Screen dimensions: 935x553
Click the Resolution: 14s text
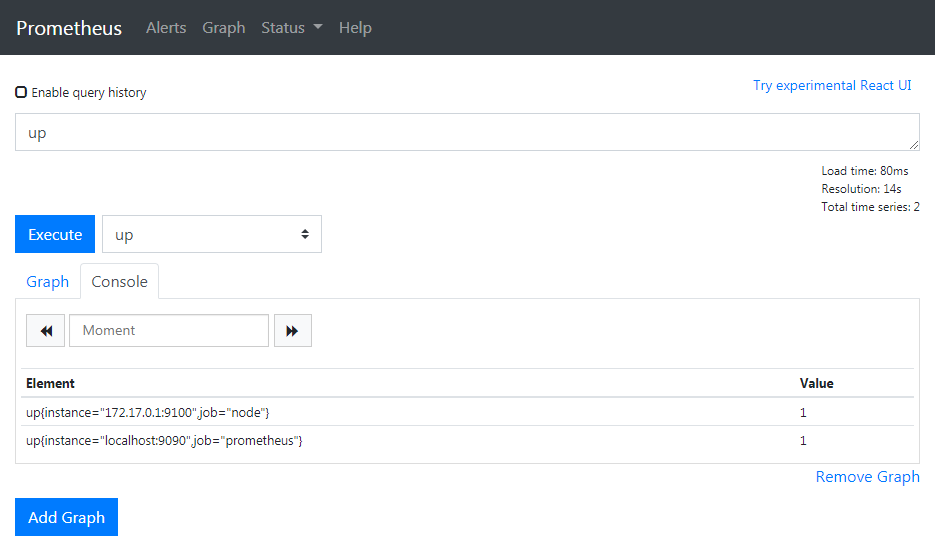(x=861, y=189)
